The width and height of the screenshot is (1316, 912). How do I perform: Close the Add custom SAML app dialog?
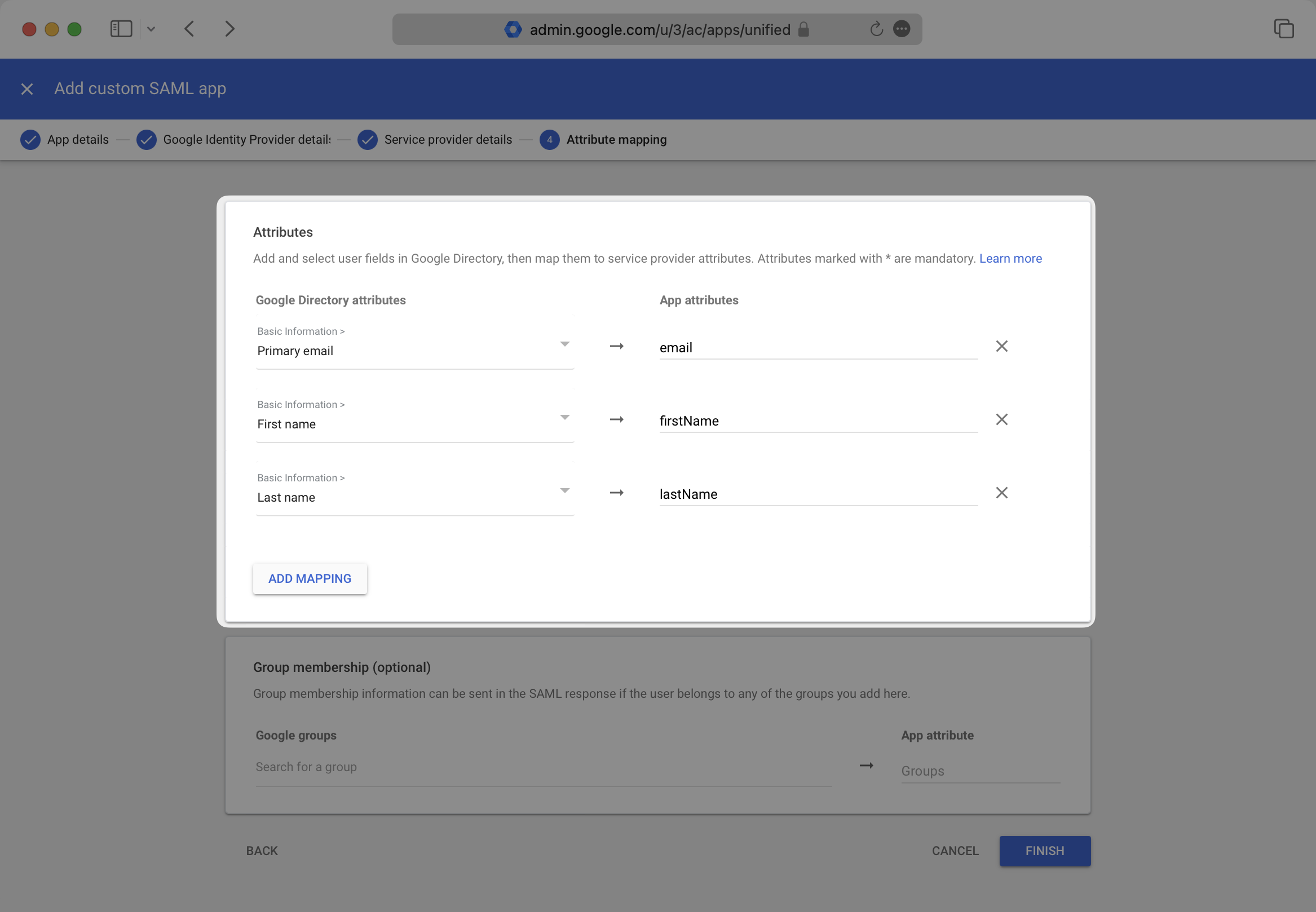click(x=27, y=89)
